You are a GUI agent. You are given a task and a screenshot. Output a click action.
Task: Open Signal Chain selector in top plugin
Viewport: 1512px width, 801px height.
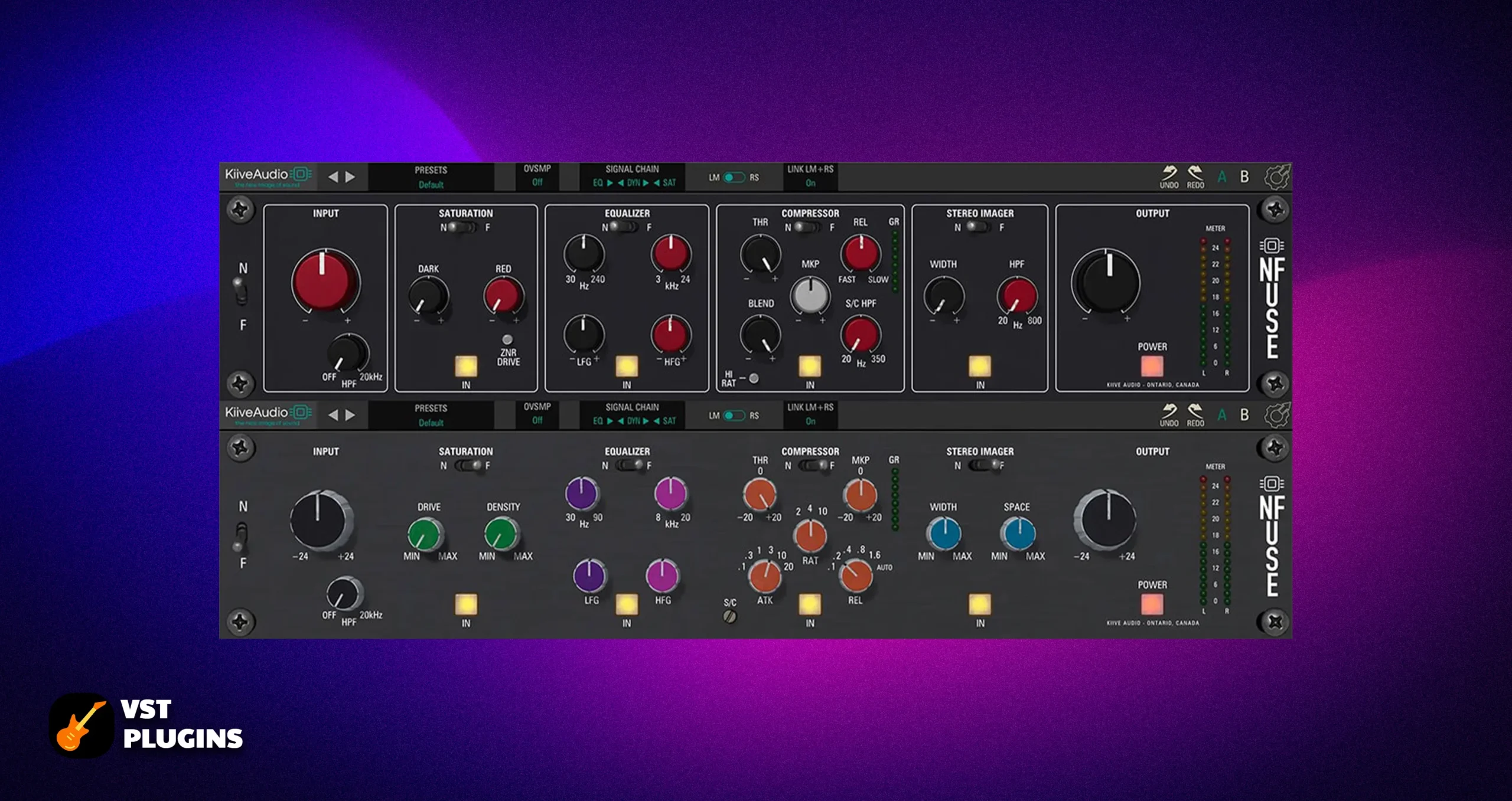(x=633, y=176)
